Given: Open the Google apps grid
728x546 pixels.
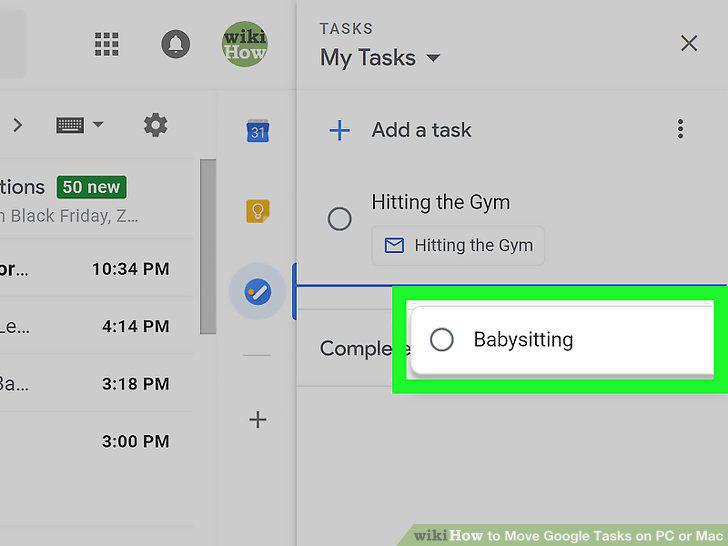Looking at the screenshot, I should coord(106,44).
